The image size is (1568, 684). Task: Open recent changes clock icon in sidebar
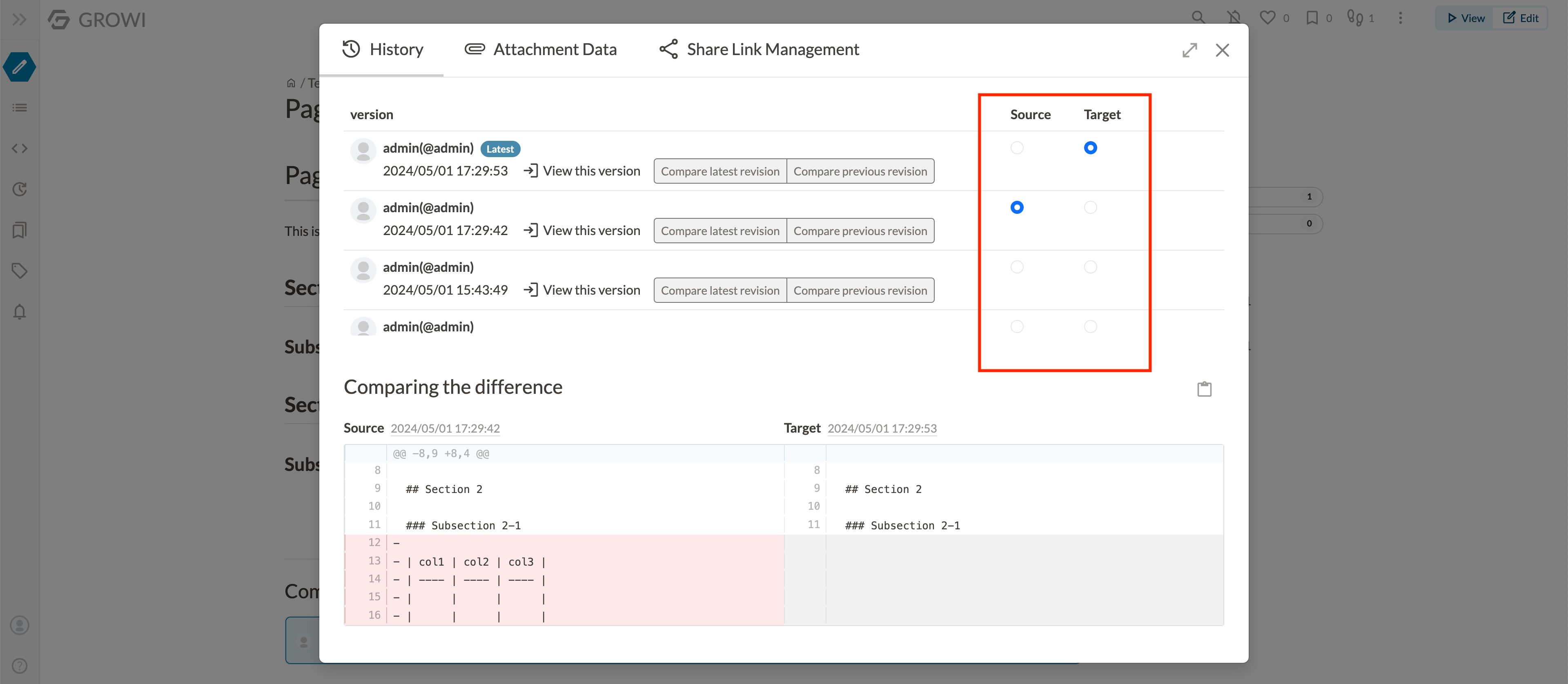tap(20, 189)
